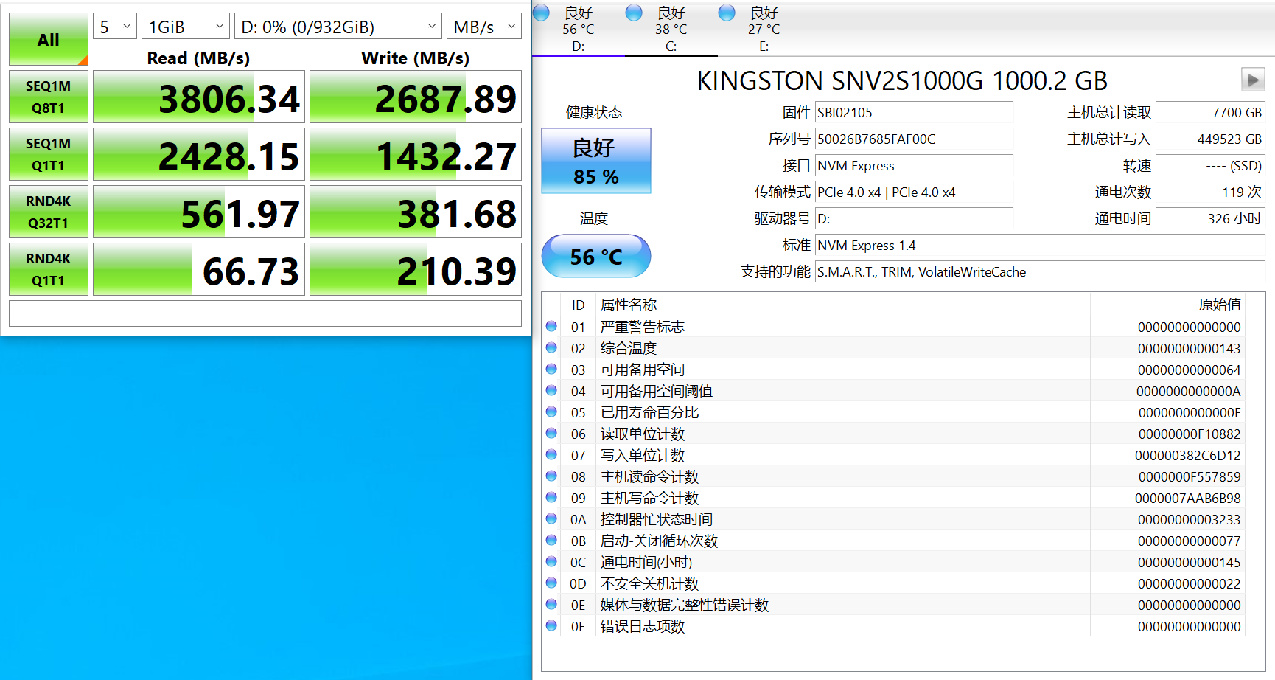Click the KINGSTON SNV2S1000G 1000.2 GB title
This screenshot has width=1275, height=680.
[902, 80]
